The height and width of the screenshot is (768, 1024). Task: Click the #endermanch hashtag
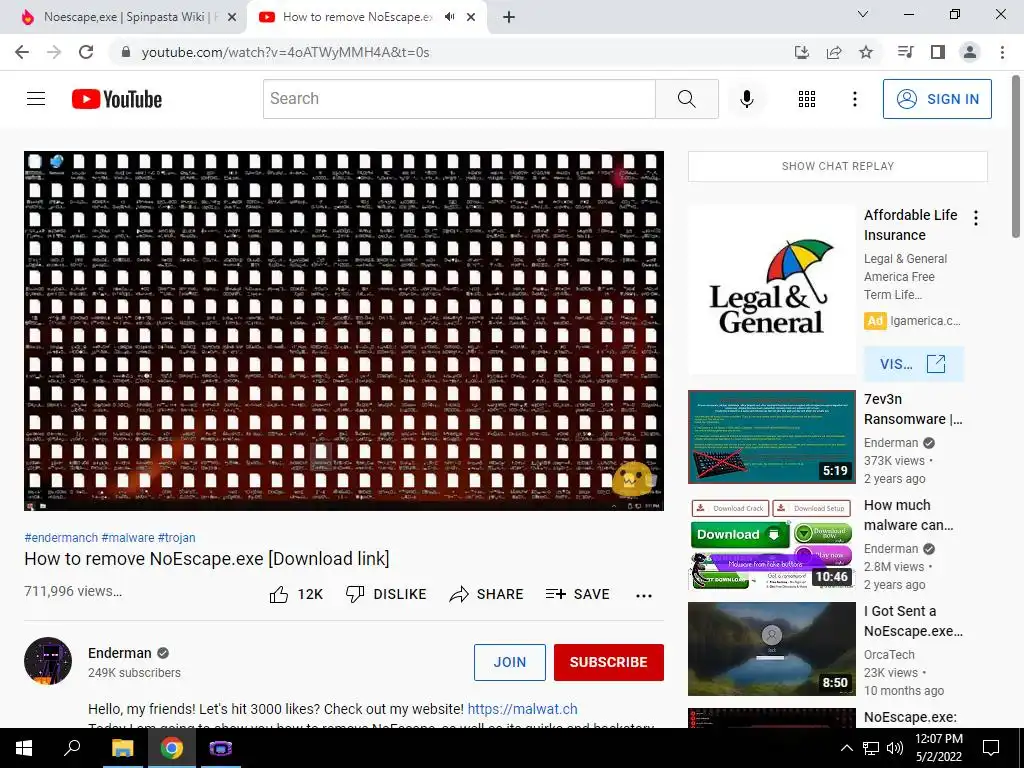coord(61,537)
